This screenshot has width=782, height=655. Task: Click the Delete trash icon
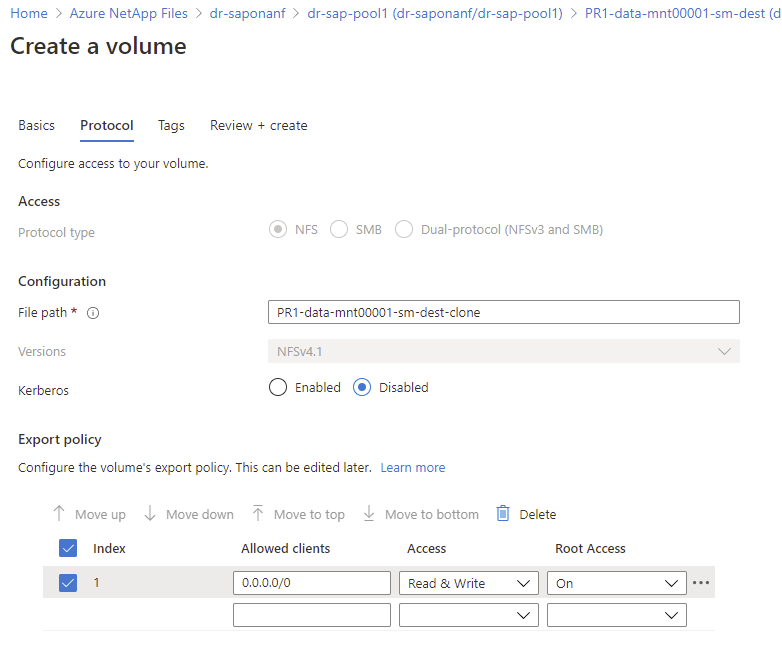(504, 514)
